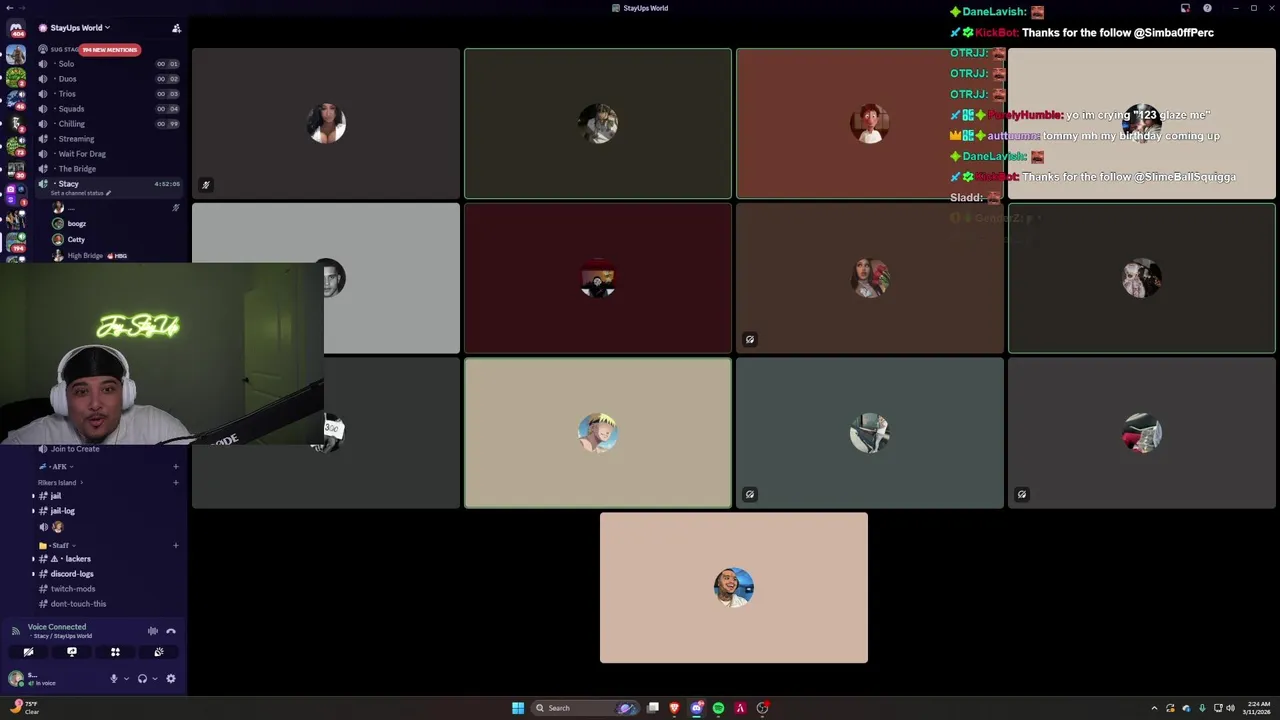
Task: Click the noise suppression waveform icon
Action: coord(153,631)
